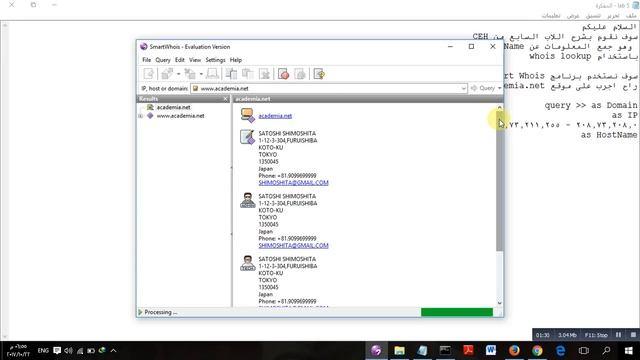Click the SmartWhois taskbar icon
Image resolution: width=640 pixels, height=360 pixels.
point(376,350)
